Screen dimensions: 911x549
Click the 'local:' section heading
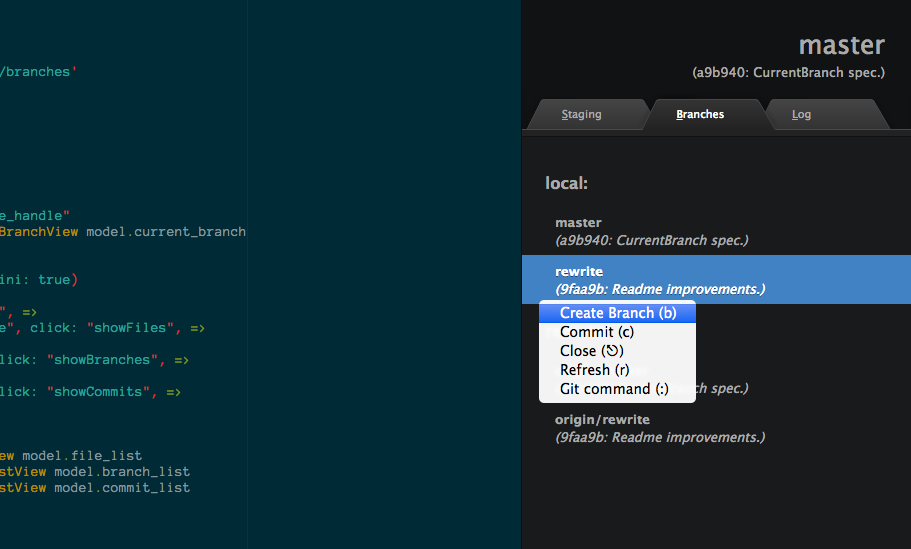pyautogui.click(x=566, y=184)
